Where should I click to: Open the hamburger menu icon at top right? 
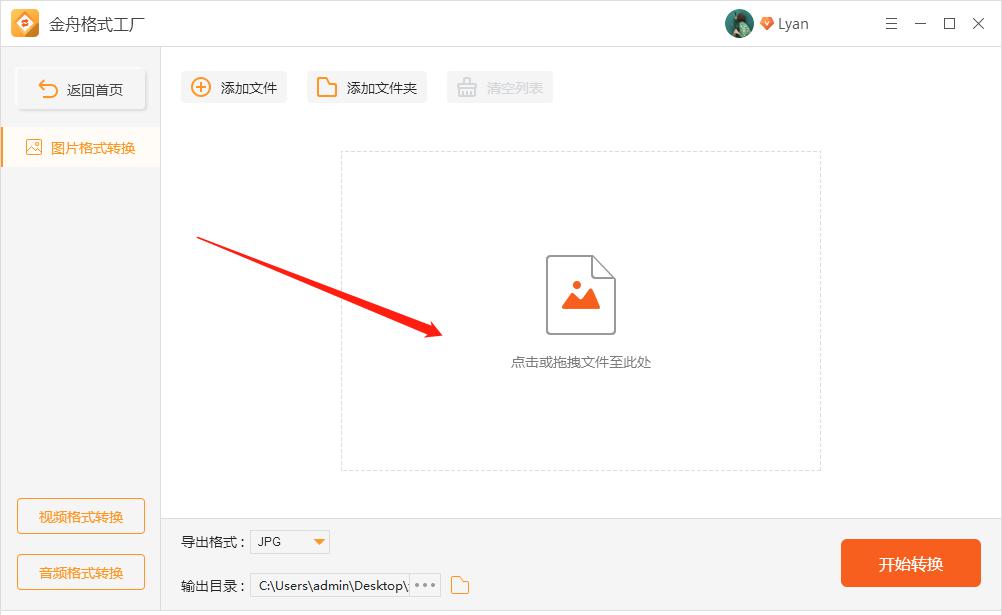pyautogui.click(x=891, y=23)
